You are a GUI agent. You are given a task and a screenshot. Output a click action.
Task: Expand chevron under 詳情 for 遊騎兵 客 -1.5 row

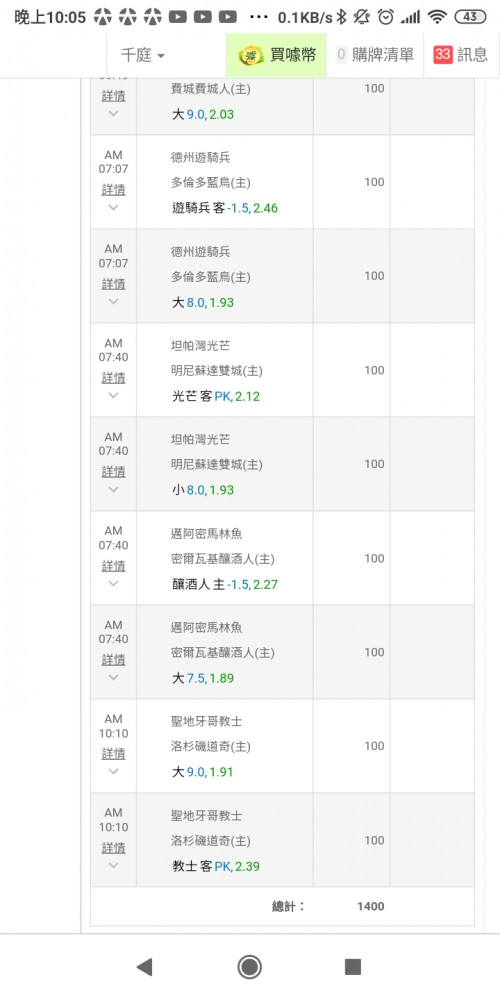[114, 208]
